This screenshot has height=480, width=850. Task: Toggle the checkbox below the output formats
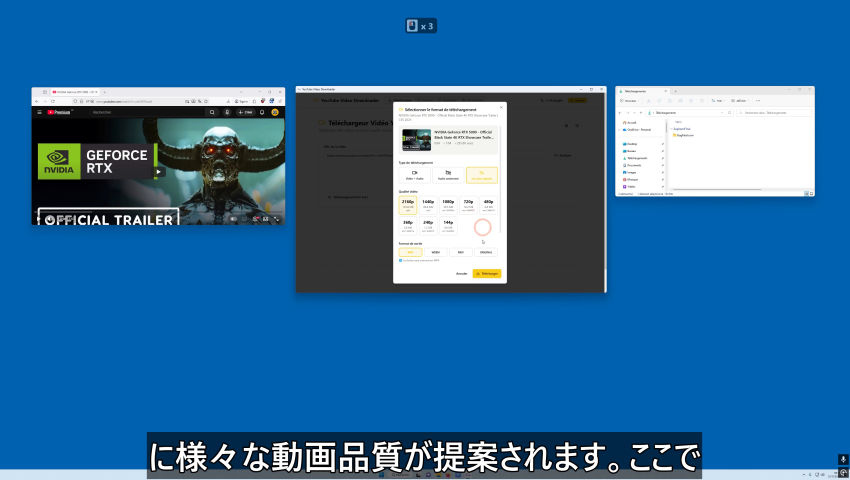tap(401, 261)
